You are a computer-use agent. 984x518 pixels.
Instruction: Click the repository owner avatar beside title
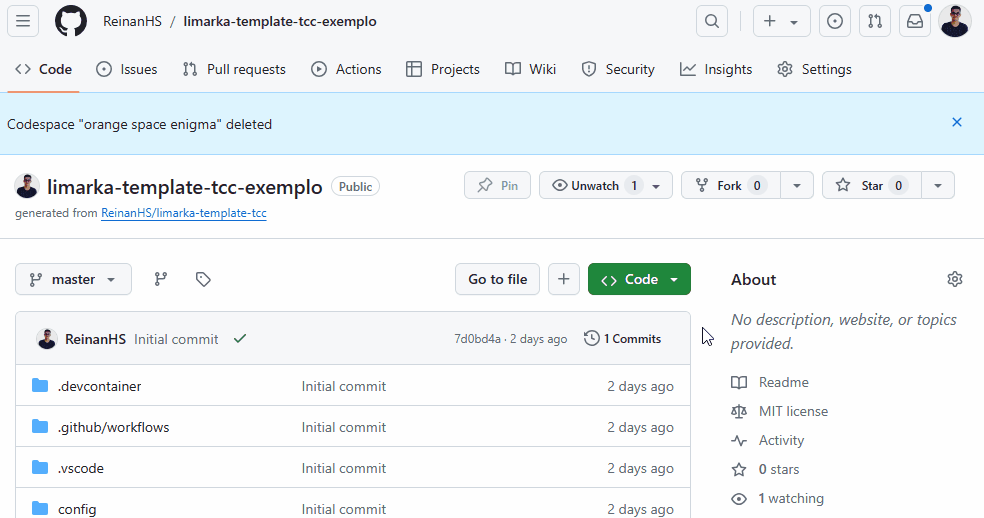pos(27,186)
